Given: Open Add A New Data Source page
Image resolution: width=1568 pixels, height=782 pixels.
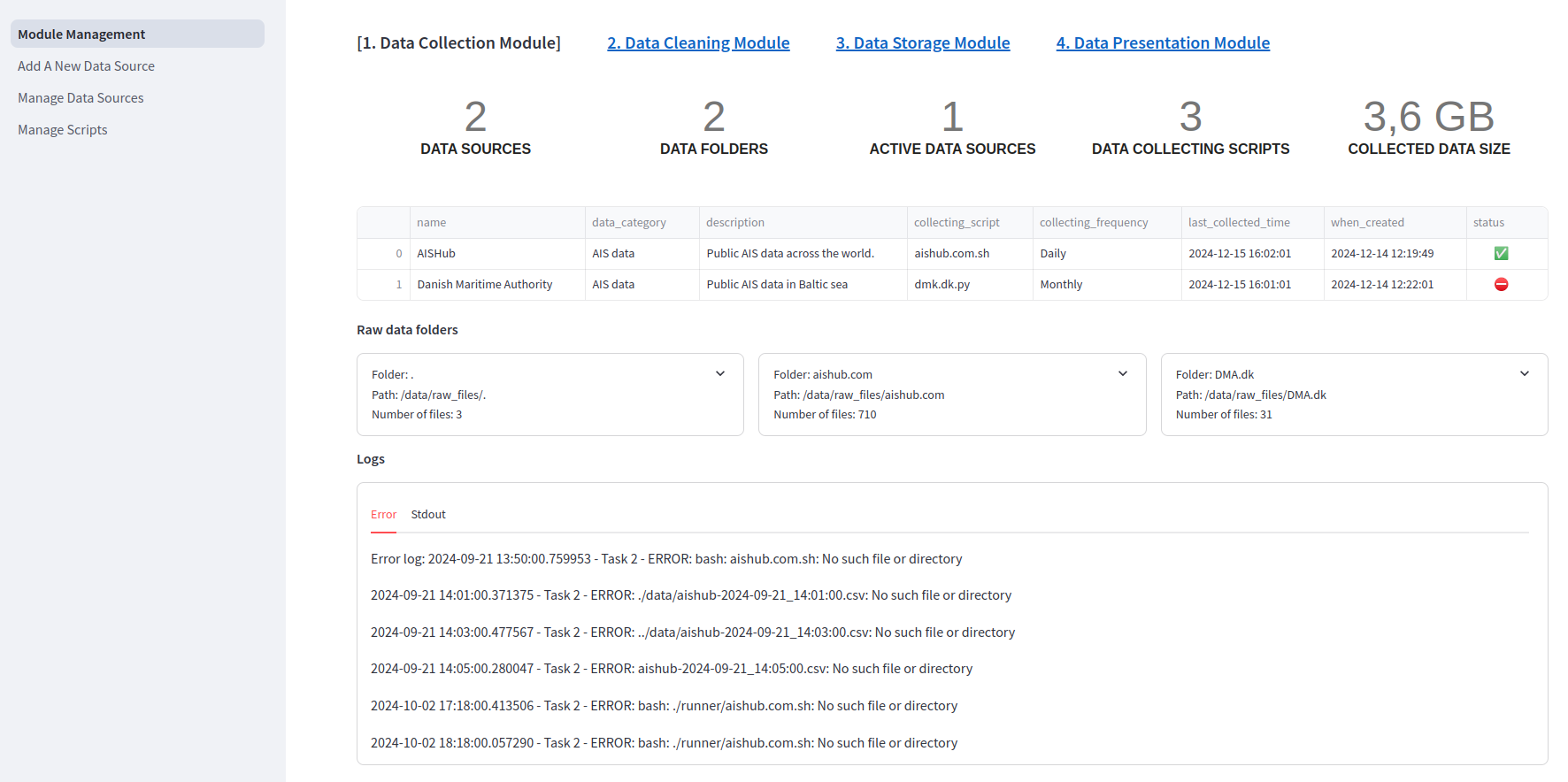Looking at the screenshot, I should pos(86,66).
